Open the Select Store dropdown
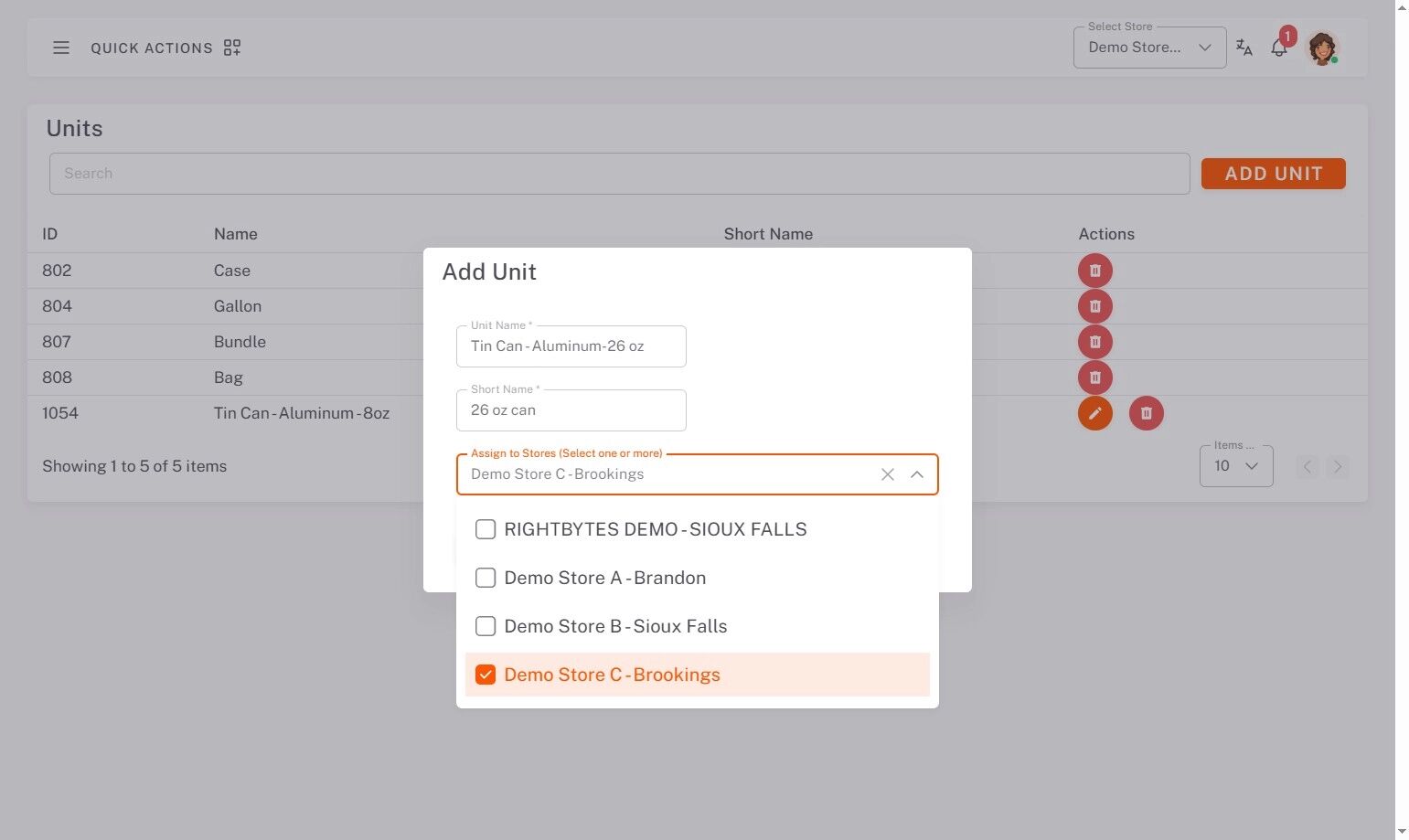This screenshot has width=1409, height=840. [1149, 48]
